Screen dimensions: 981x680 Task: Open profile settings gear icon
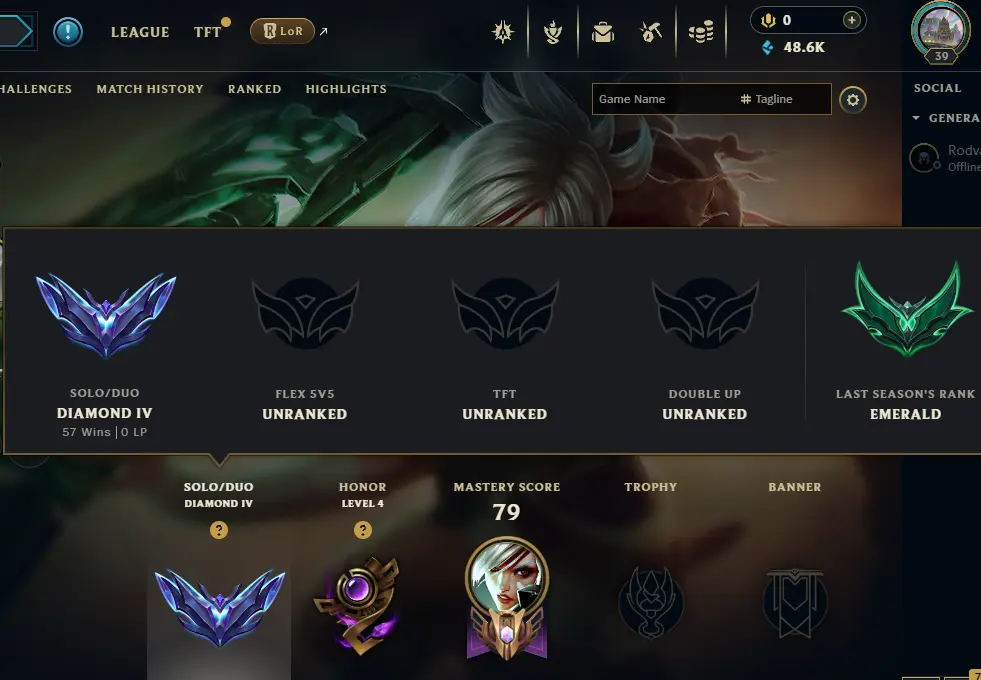pyautogui.click(x=853, y=99)
